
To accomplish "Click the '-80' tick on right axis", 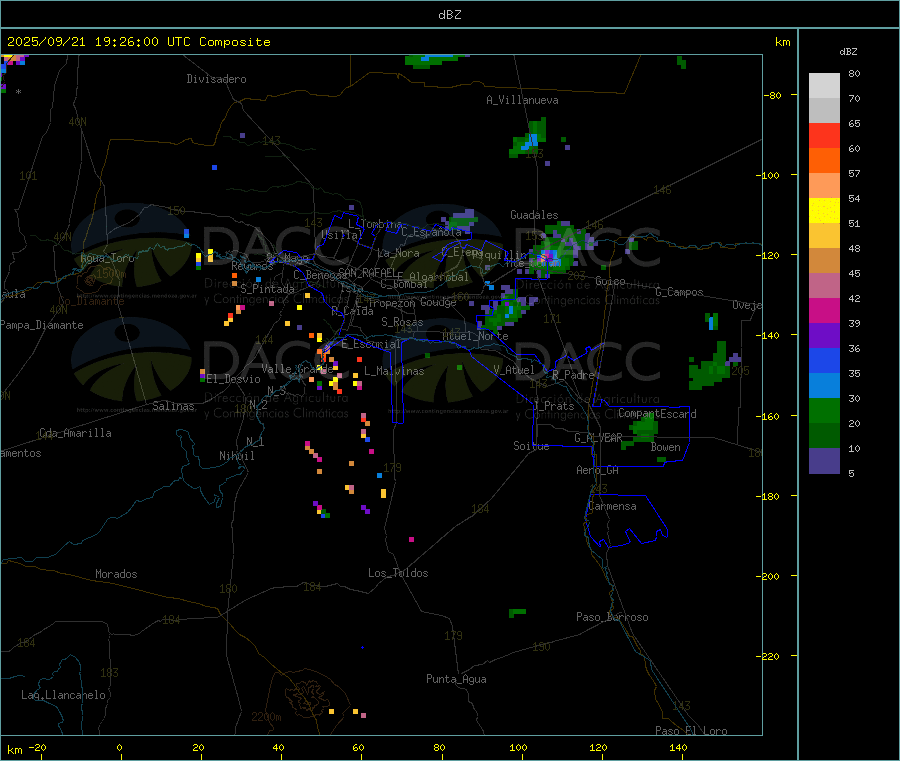I will point(773,95).
